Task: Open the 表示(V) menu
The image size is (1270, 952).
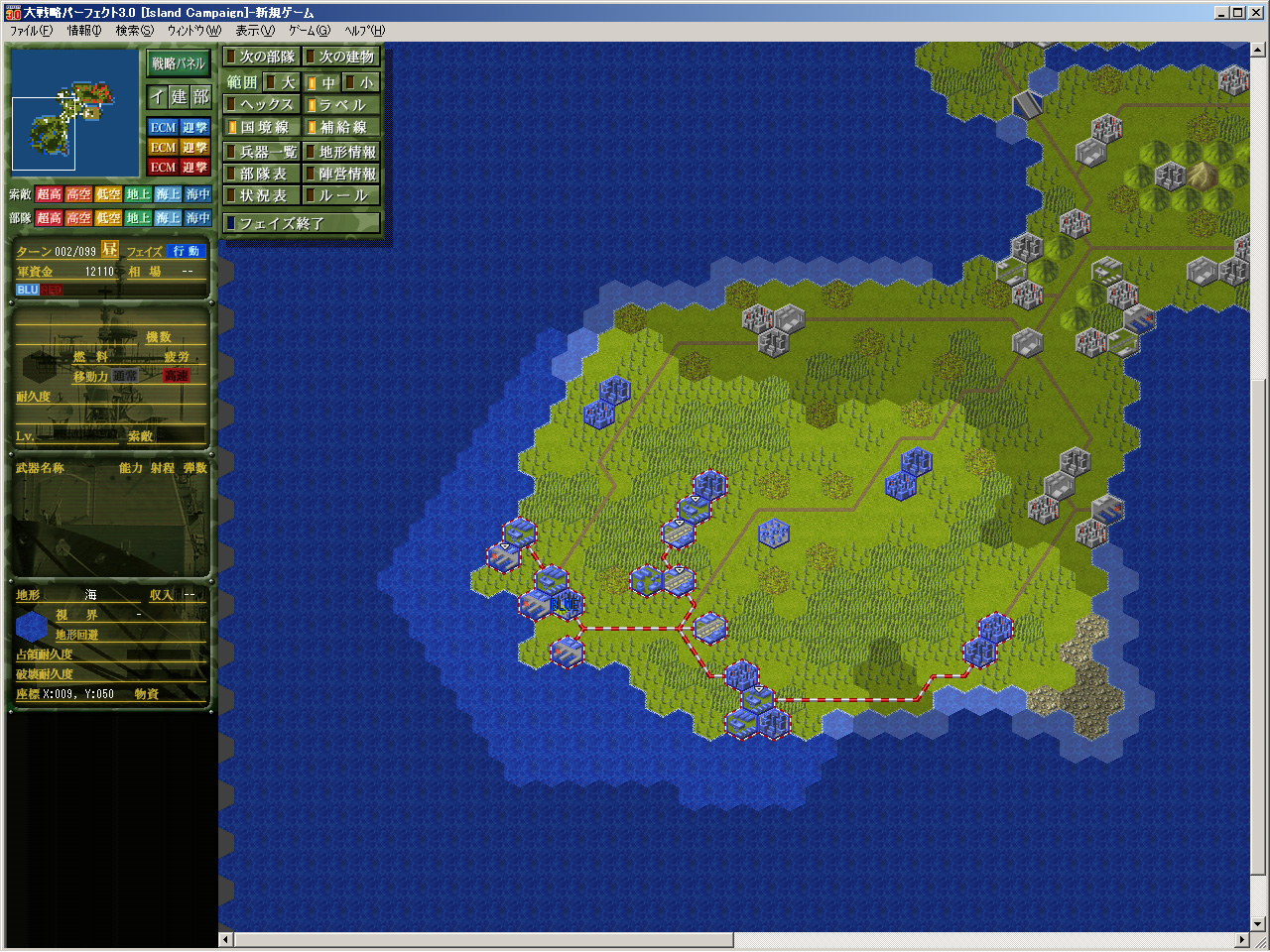Action: tap(255, 31)
